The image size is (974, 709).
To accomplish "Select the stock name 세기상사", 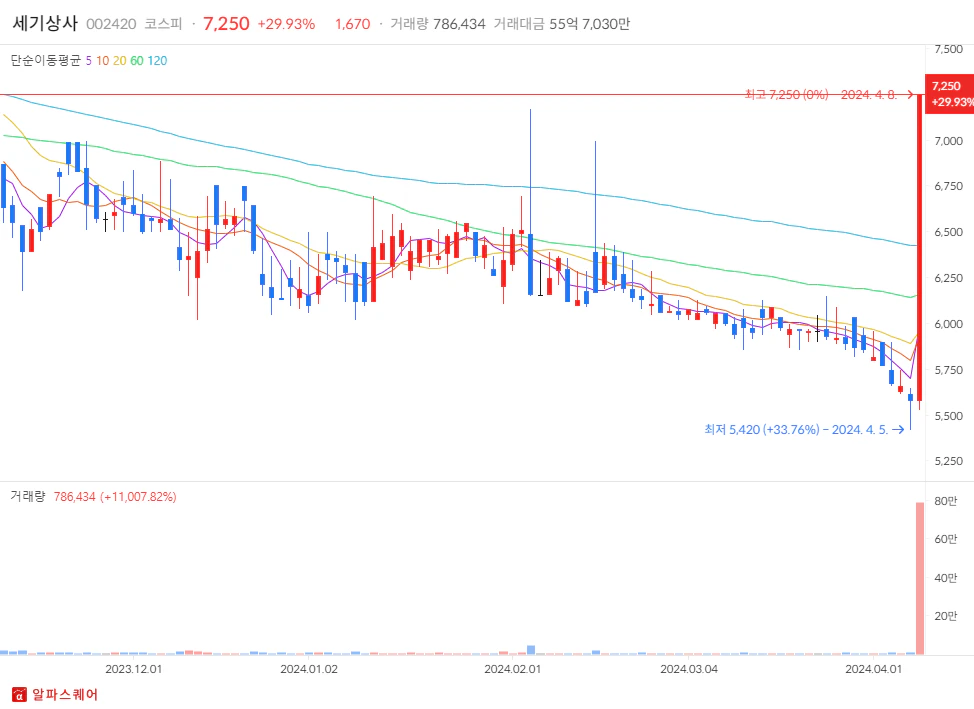I will click(45, 24).
